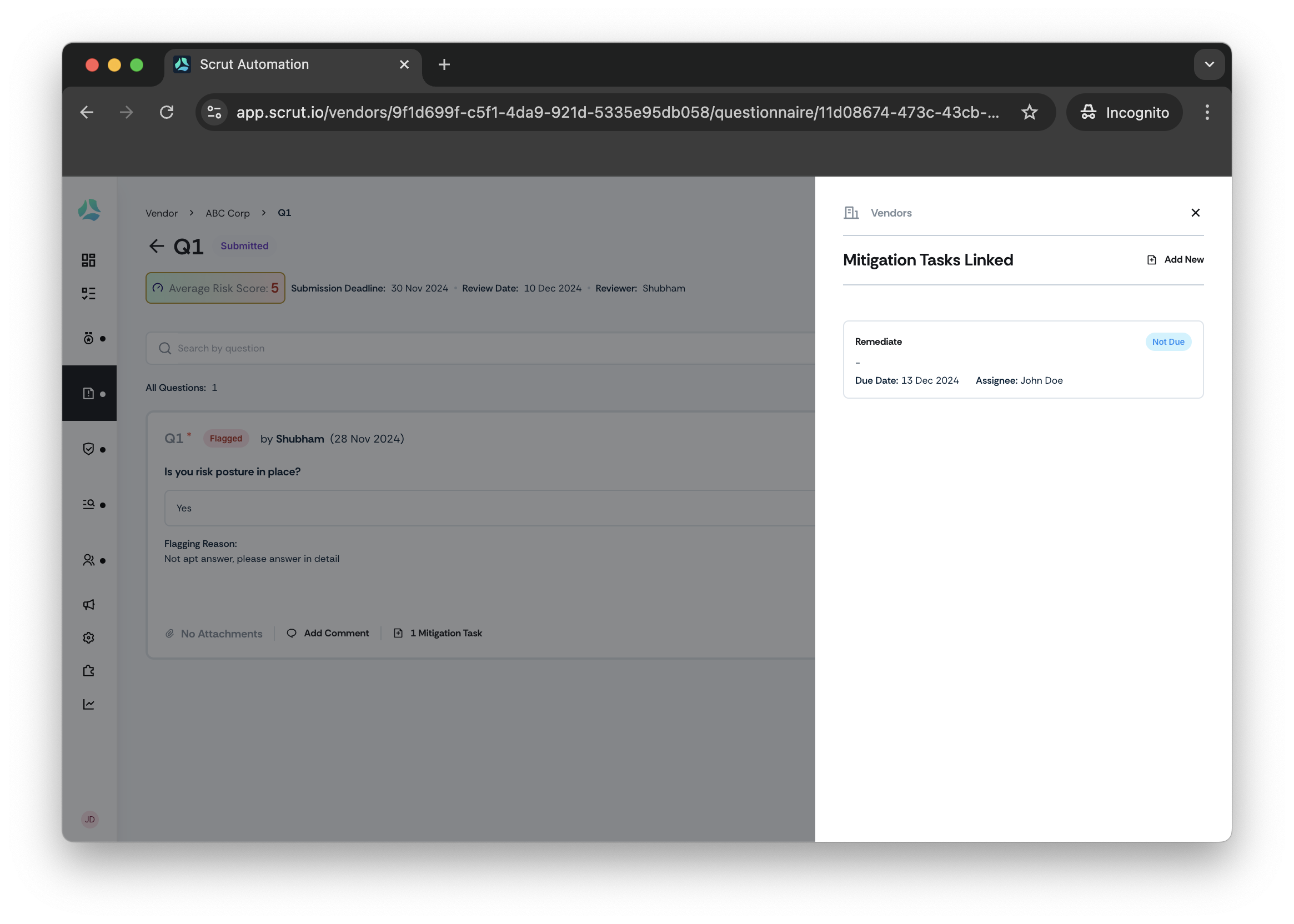Click the back arrow beside Q1 title

point(157,247)
